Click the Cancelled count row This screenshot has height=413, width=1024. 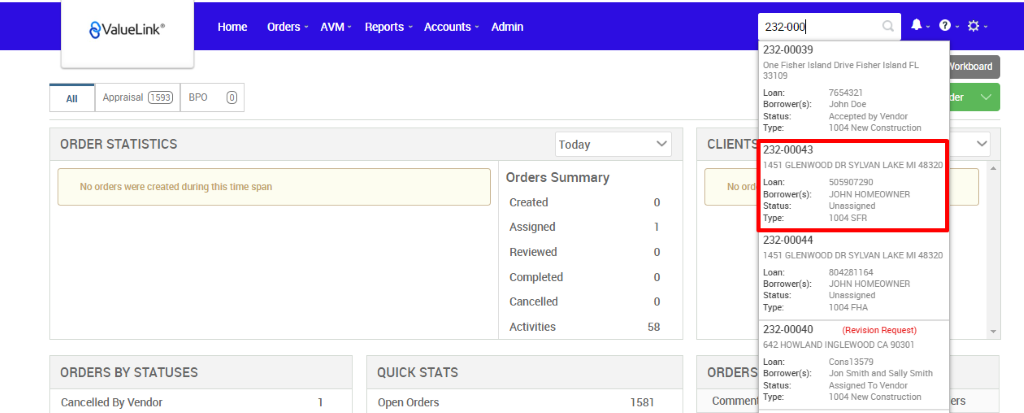coord(584,302)
